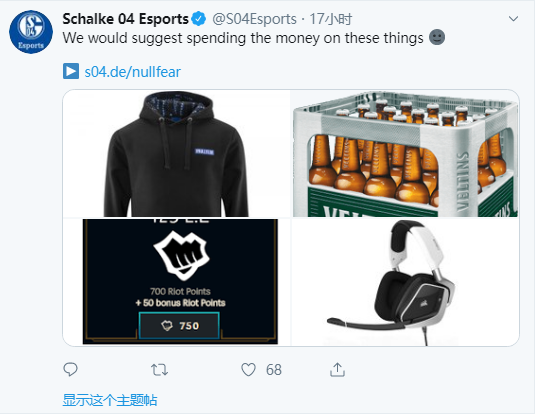
Task: Click the Schalke 04 Esports profile avatar
Action: 31,32
